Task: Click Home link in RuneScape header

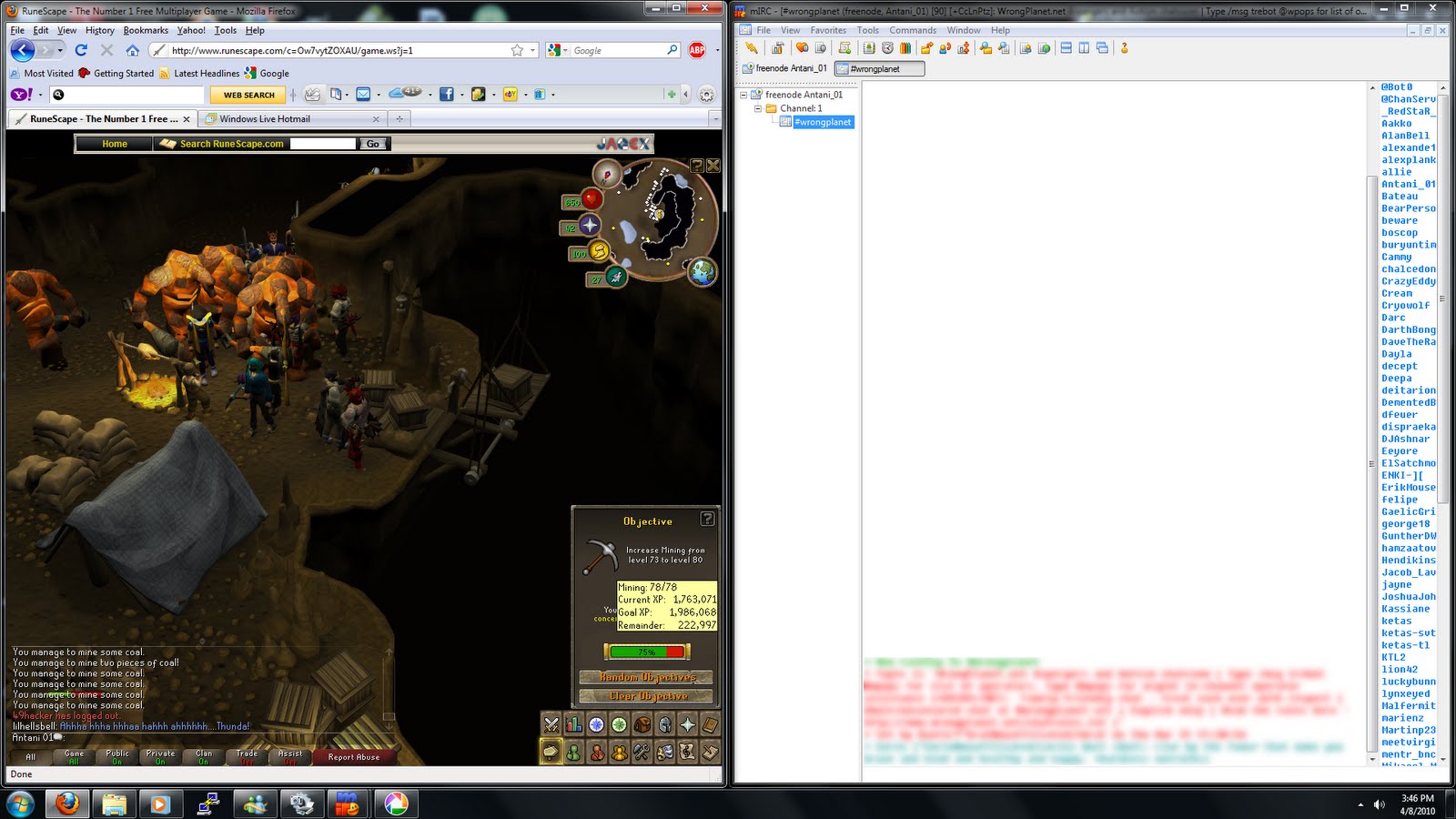Action: click(115, 144)
